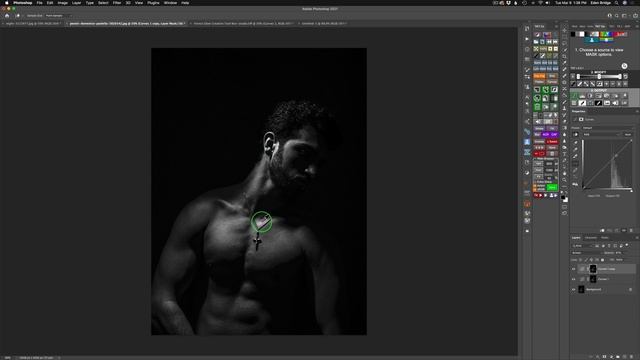Open the Filter menu

click(117, 3)
